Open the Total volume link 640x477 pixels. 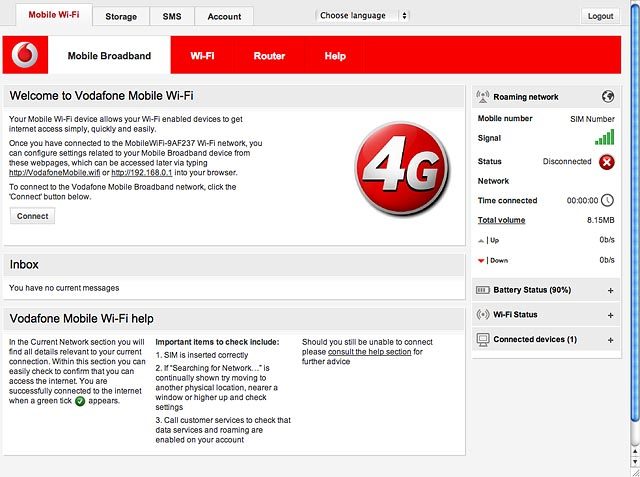pyautogui.click(x=501, y=220)
